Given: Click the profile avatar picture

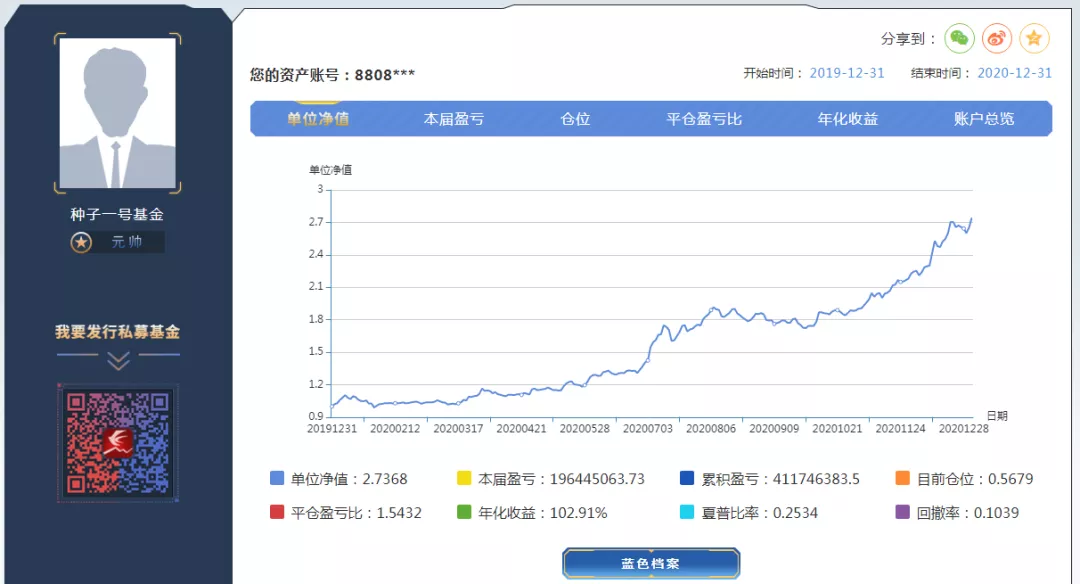Looking at the screenshot, I should [x=118, y=113].
